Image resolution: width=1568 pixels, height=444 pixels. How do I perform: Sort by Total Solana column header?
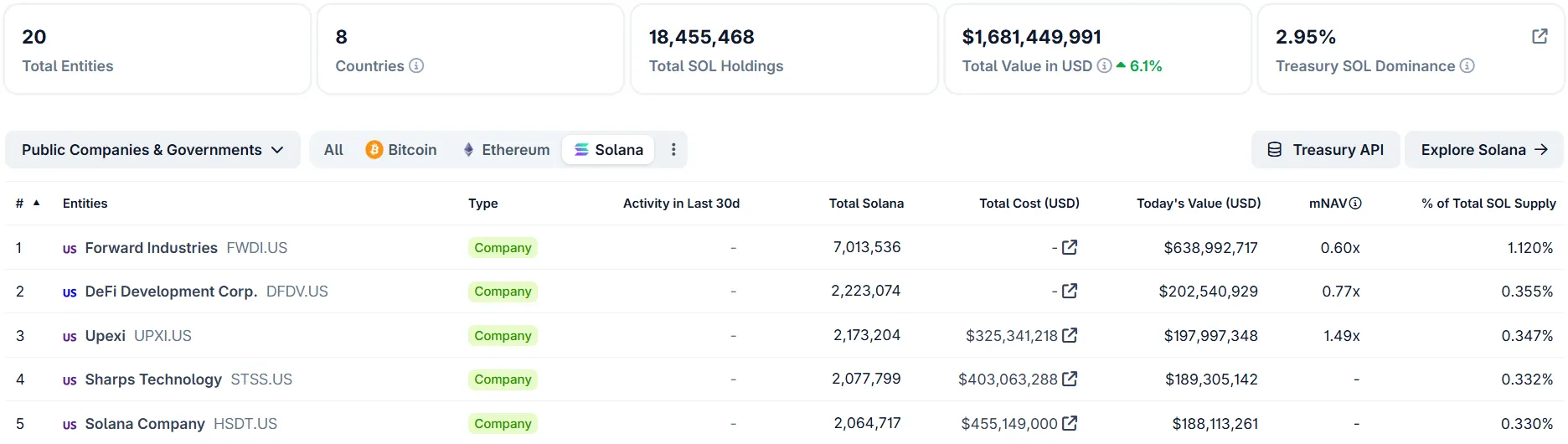pyautogui.click(x=866, y=203)
